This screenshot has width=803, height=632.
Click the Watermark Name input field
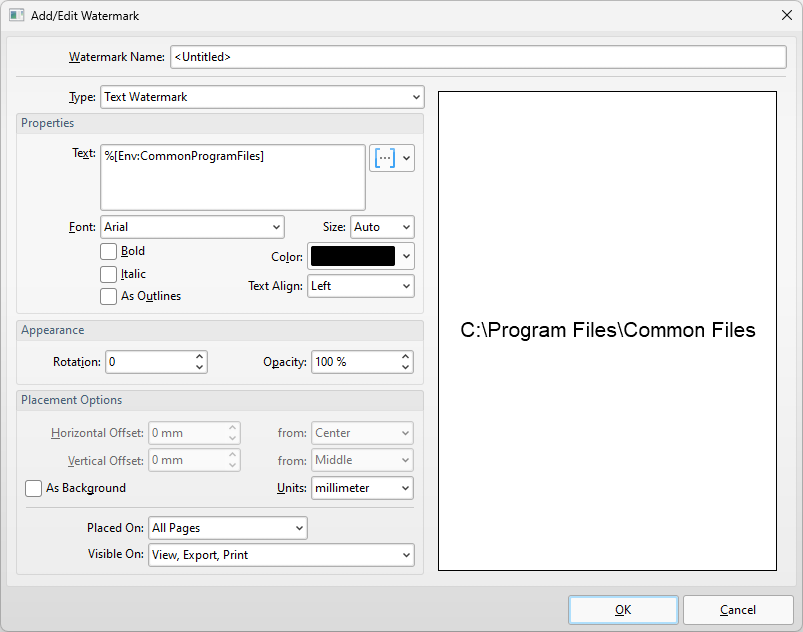click(478, 57)
